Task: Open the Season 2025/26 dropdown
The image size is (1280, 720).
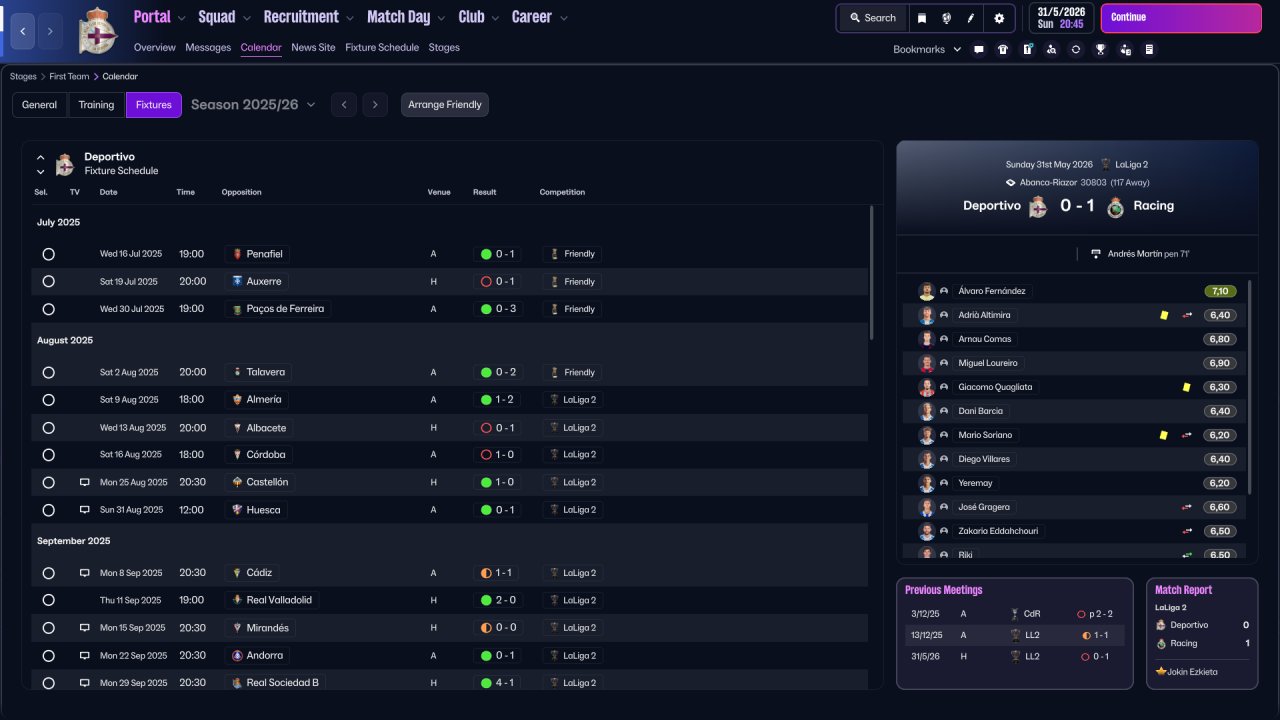Action: click(253, 104)
